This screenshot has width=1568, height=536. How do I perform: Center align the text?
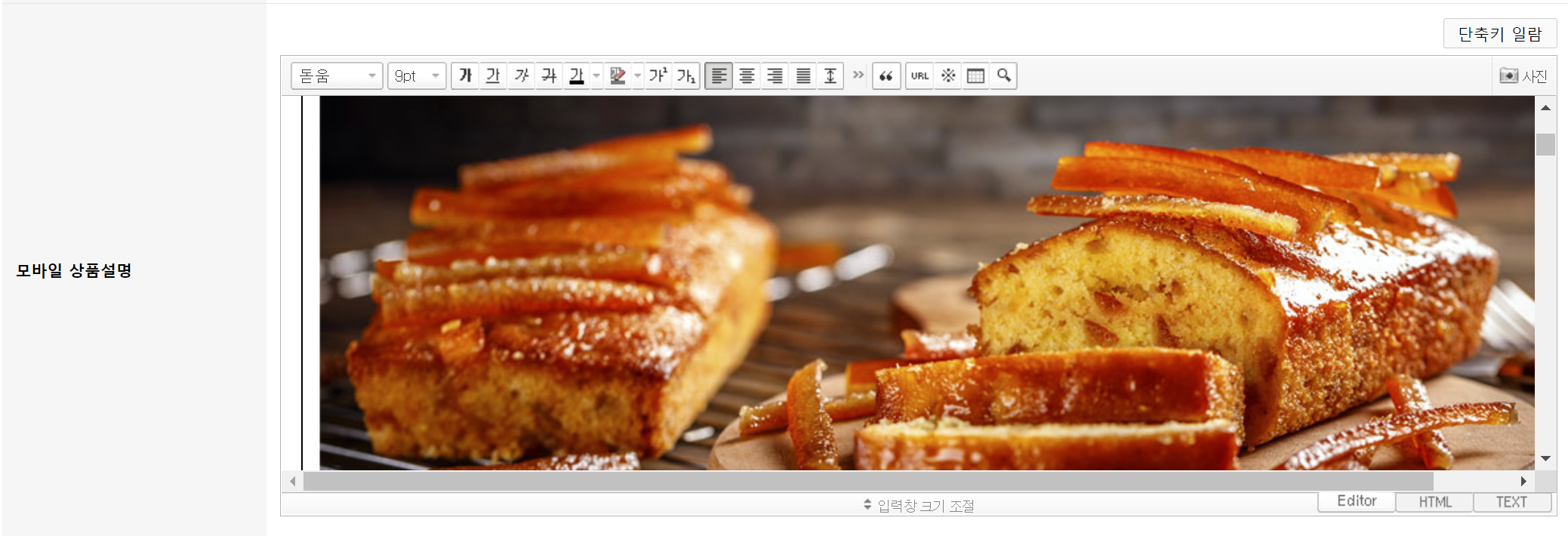747,75
